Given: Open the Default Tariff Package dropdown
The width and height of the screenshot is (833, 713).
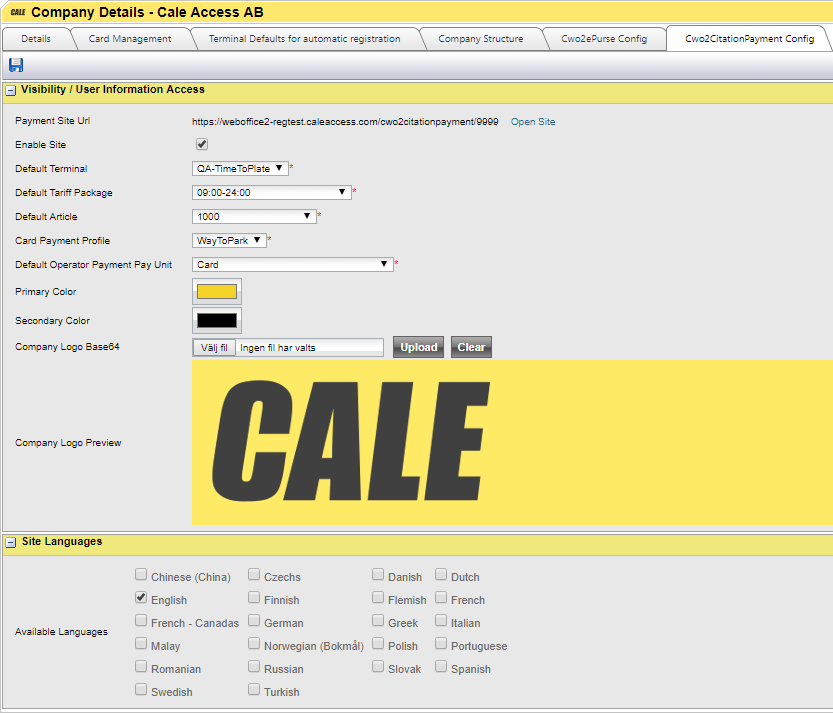Looking at the screenshot, I should point(271,192).
